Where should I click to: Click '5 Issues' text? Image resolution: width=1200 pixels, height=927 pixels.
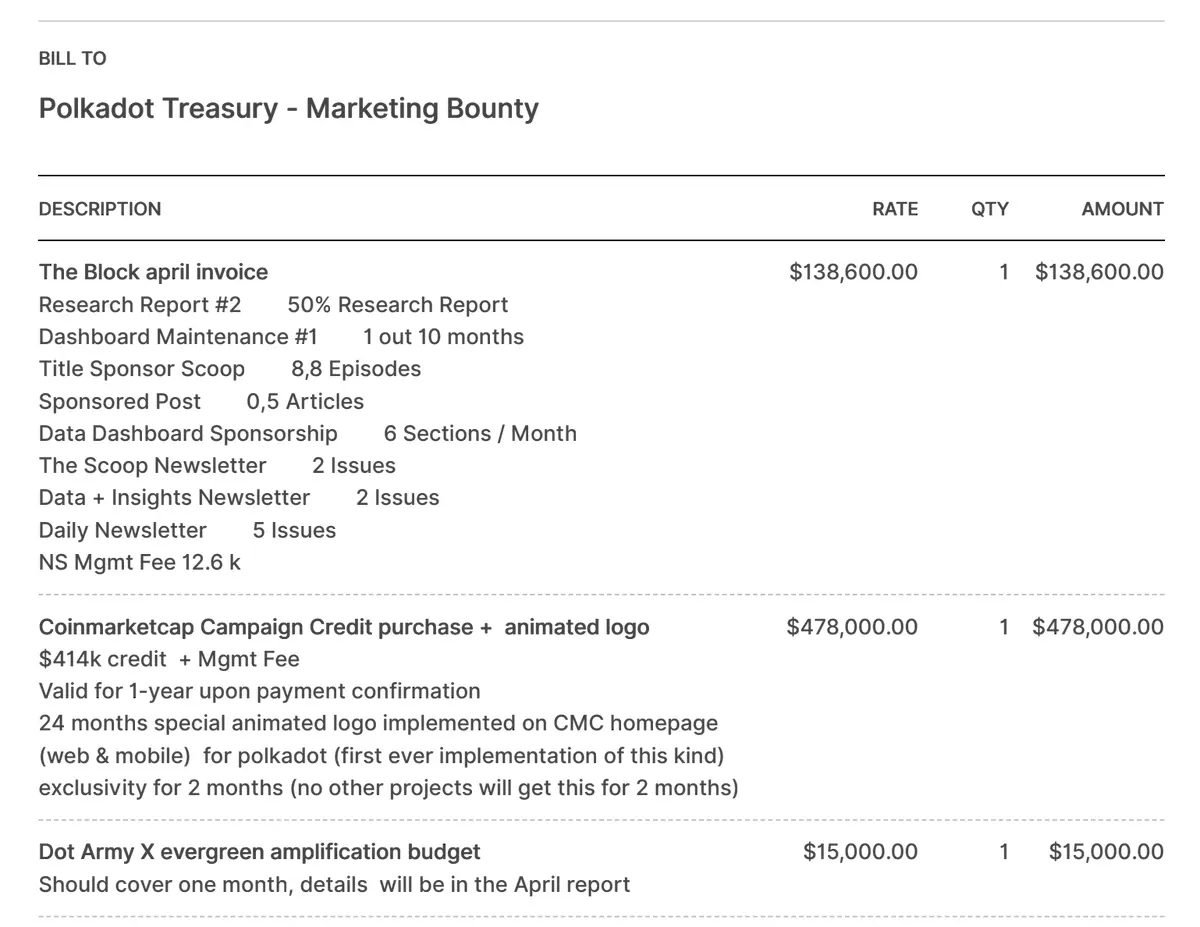[x=294, y=530]
